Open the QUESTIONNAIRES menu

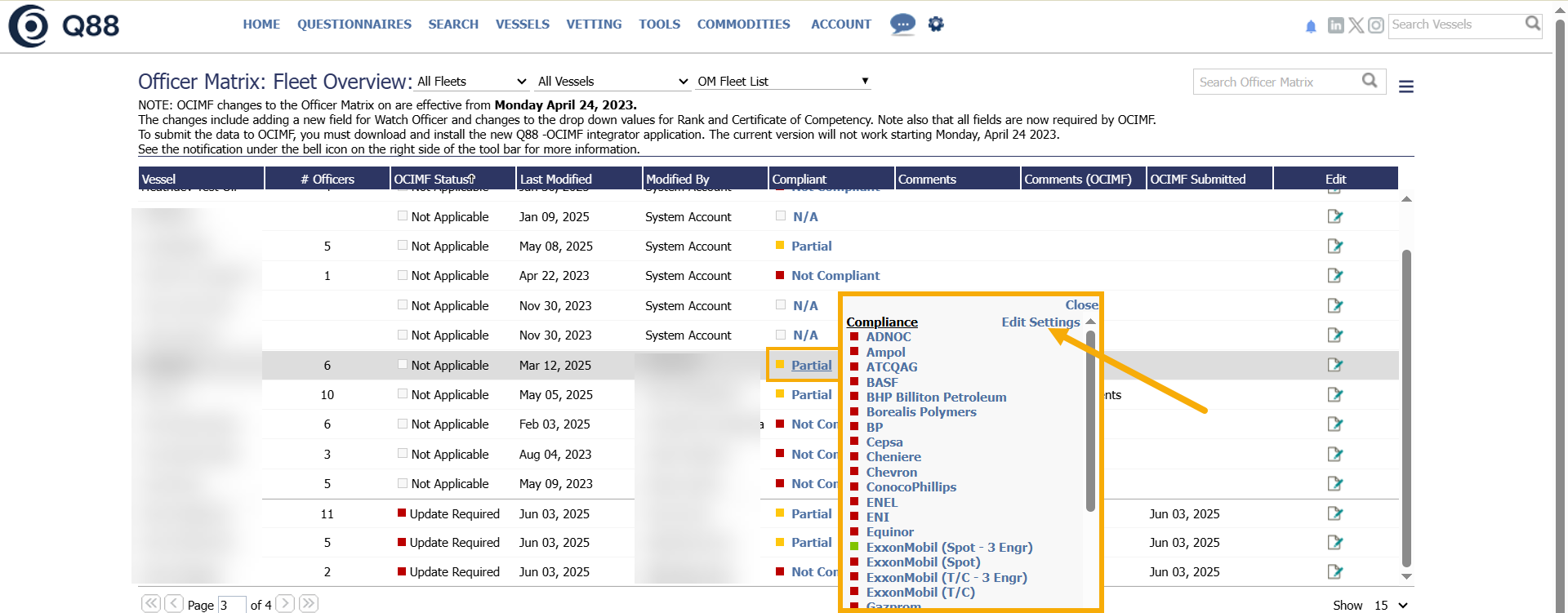coord(354,24)
